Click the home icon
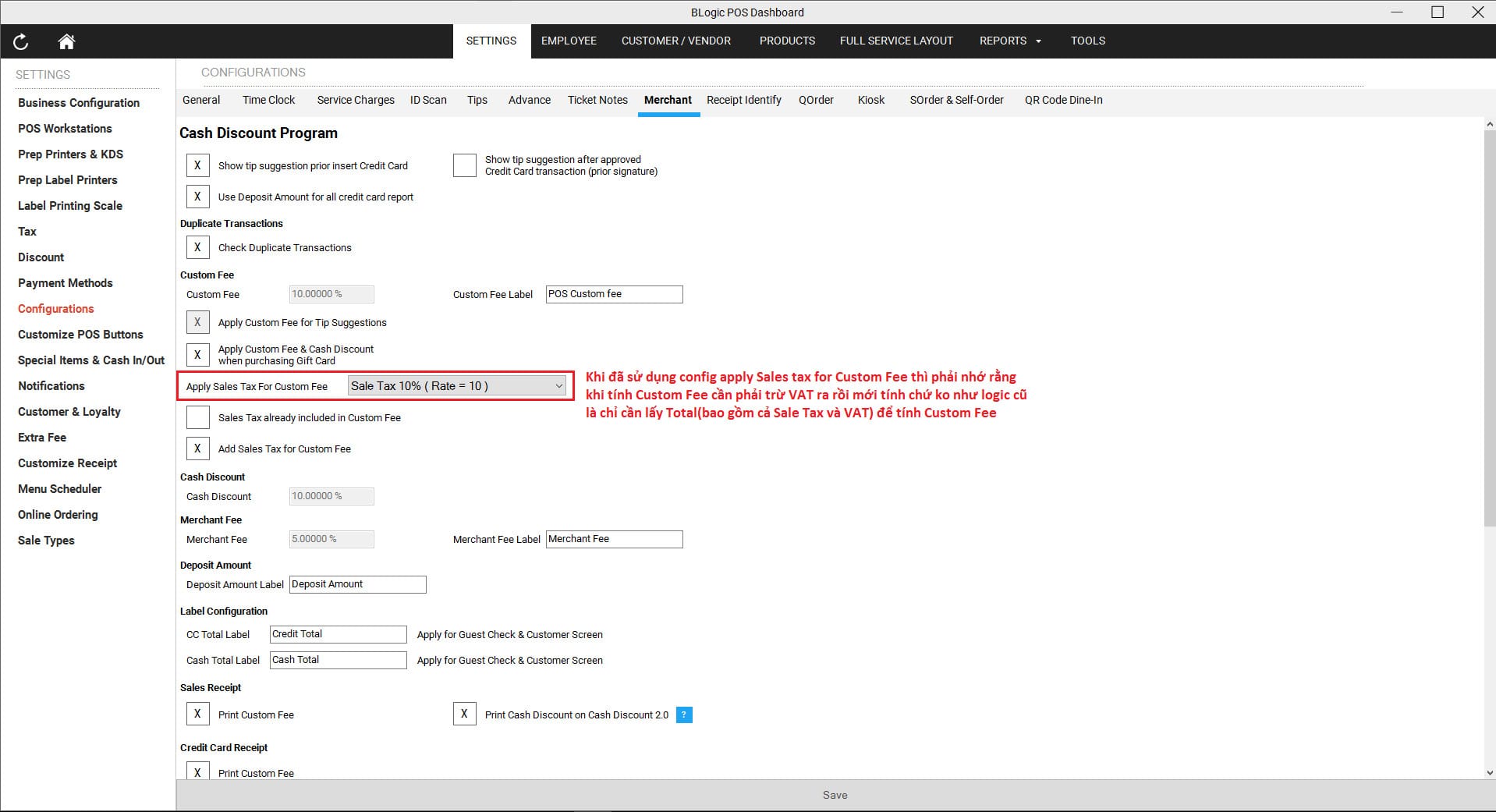The width and height of the screenshot is (1496, 812). (x=66, y=41)
